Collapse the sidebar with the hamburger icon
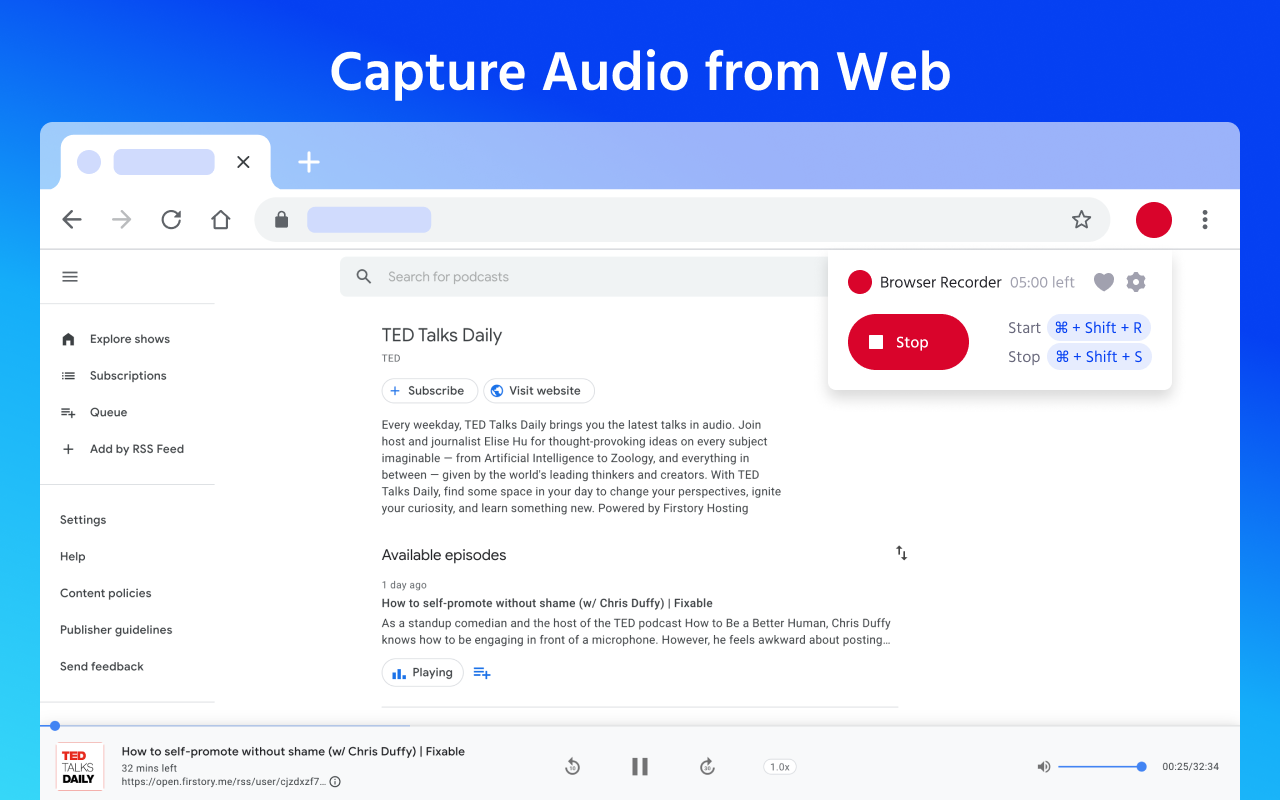1280x800 pixels. coord(69,276)
